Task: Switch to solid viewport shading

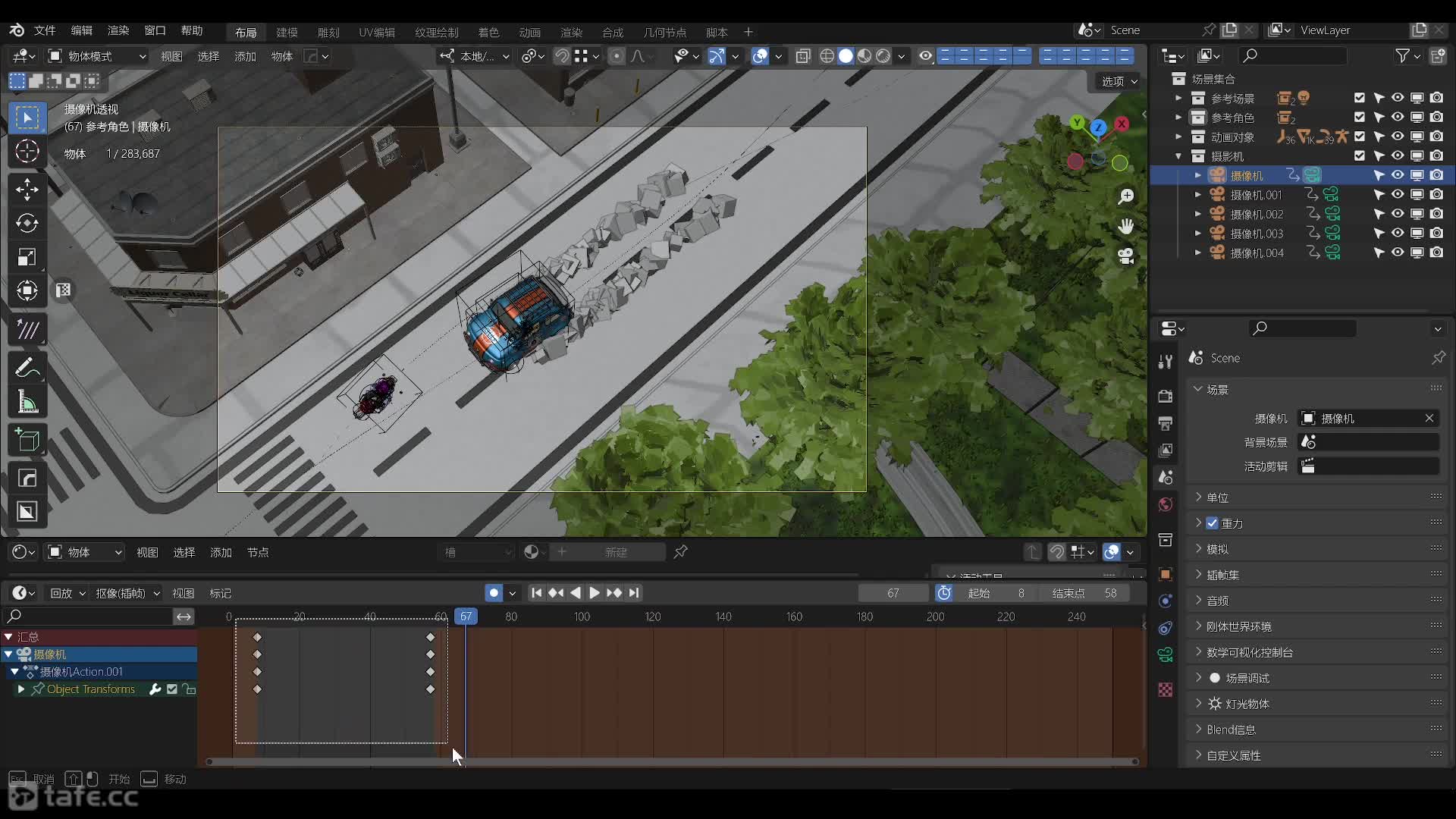Action: click(846, 56)
